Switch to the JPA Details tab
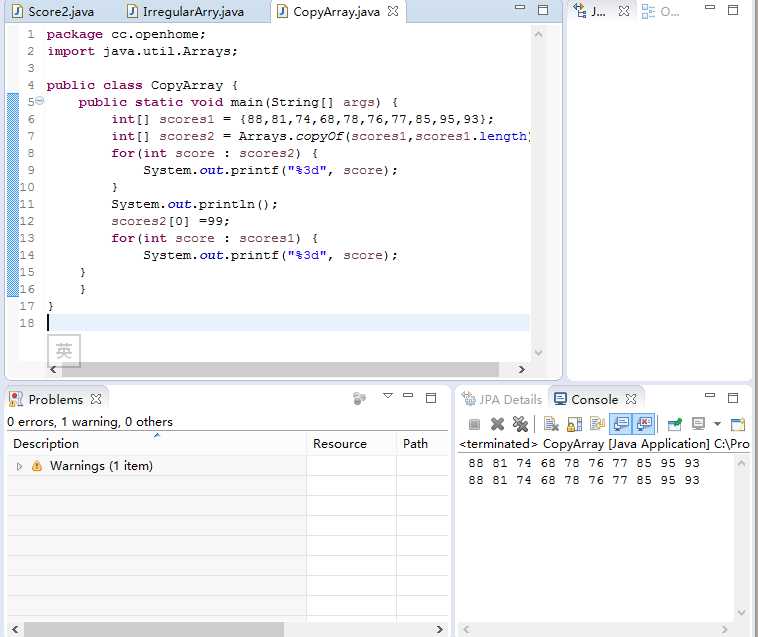 [502, 400]
